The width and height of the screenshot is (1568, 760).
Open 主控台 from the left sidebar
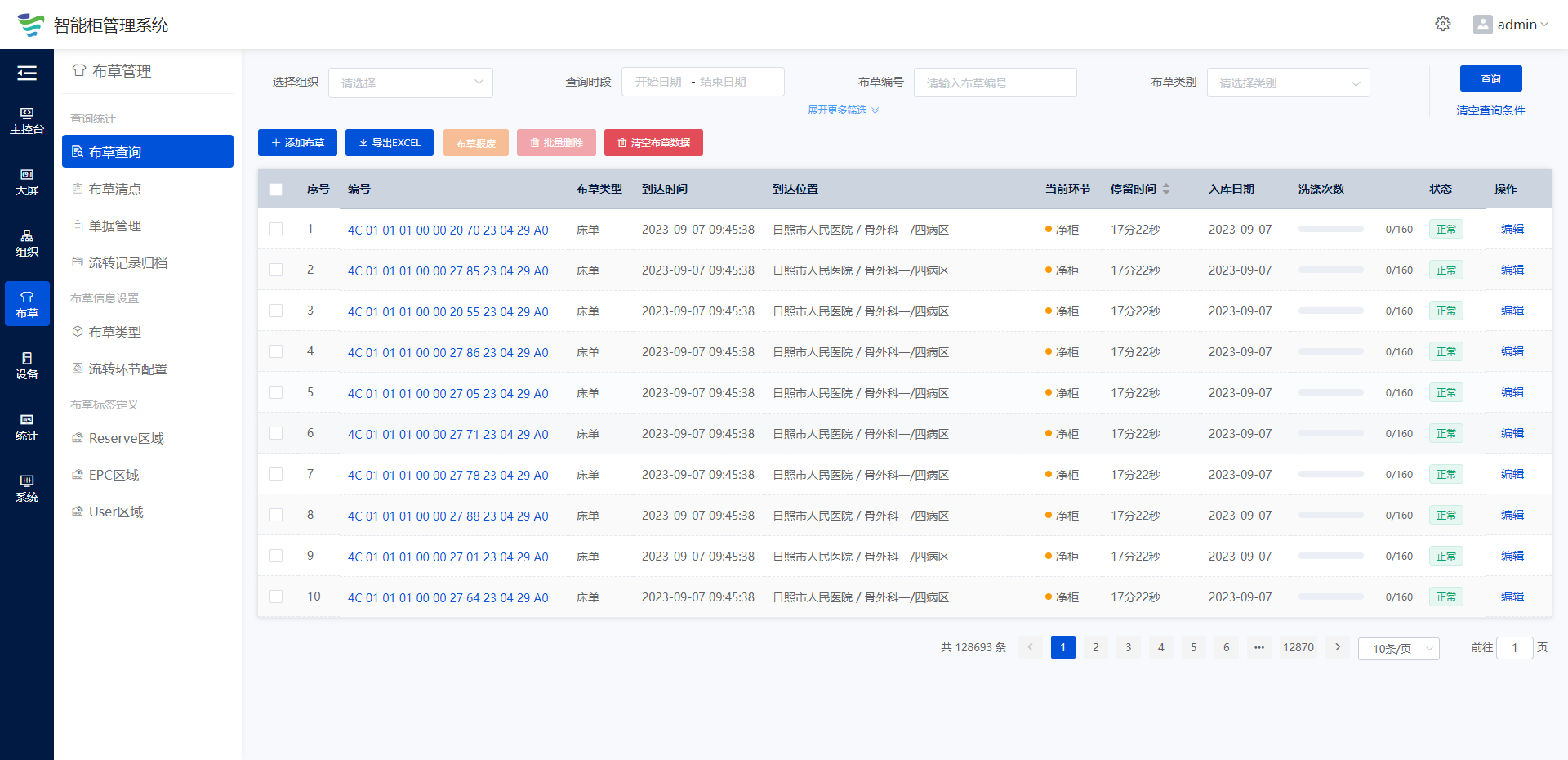(27, 120)
